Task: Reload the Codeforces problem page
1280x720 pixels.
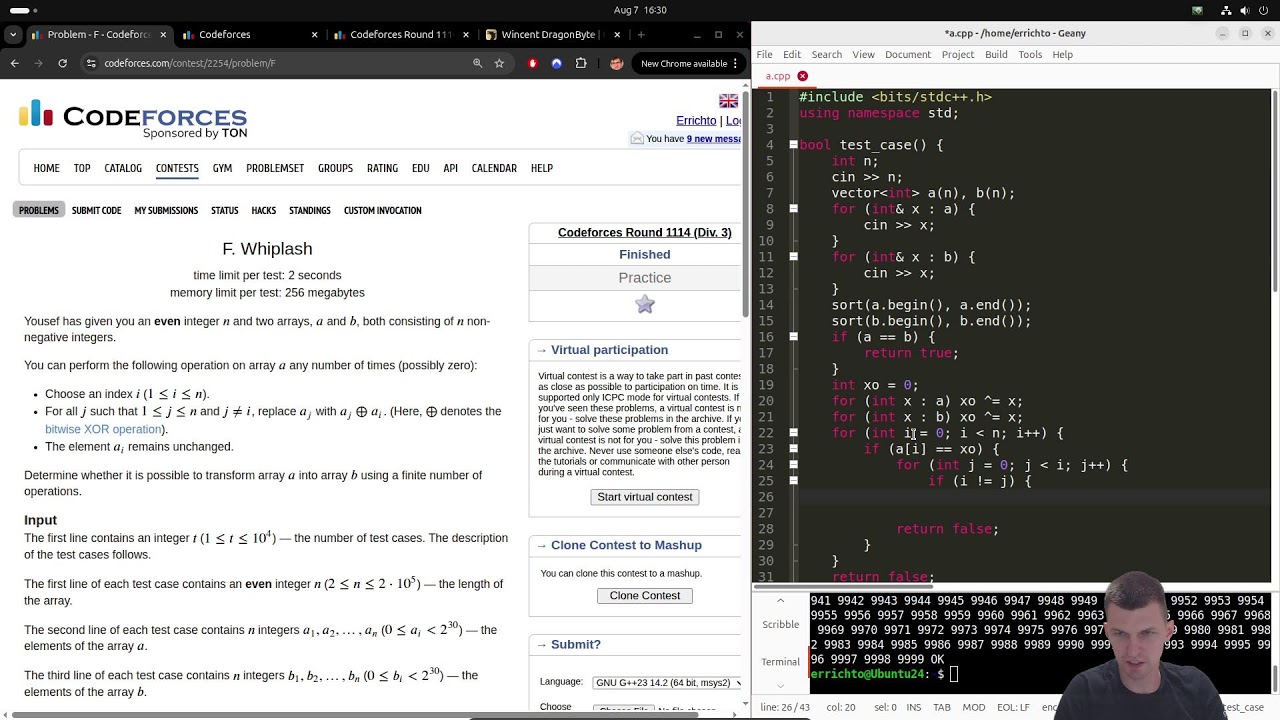Action: (x=62, y=63)
